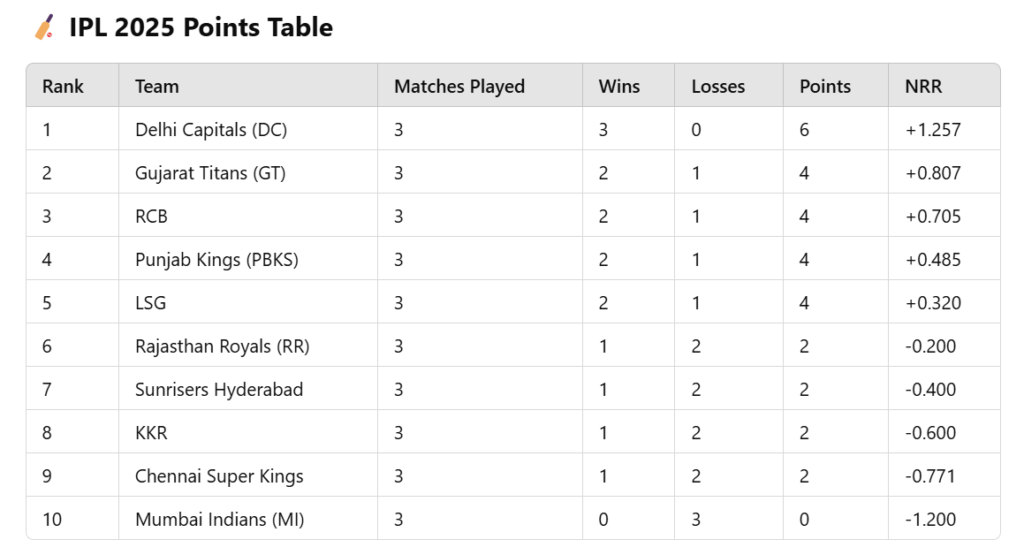Select the Gujarat Titans (GT) cell

coord(210,173)
